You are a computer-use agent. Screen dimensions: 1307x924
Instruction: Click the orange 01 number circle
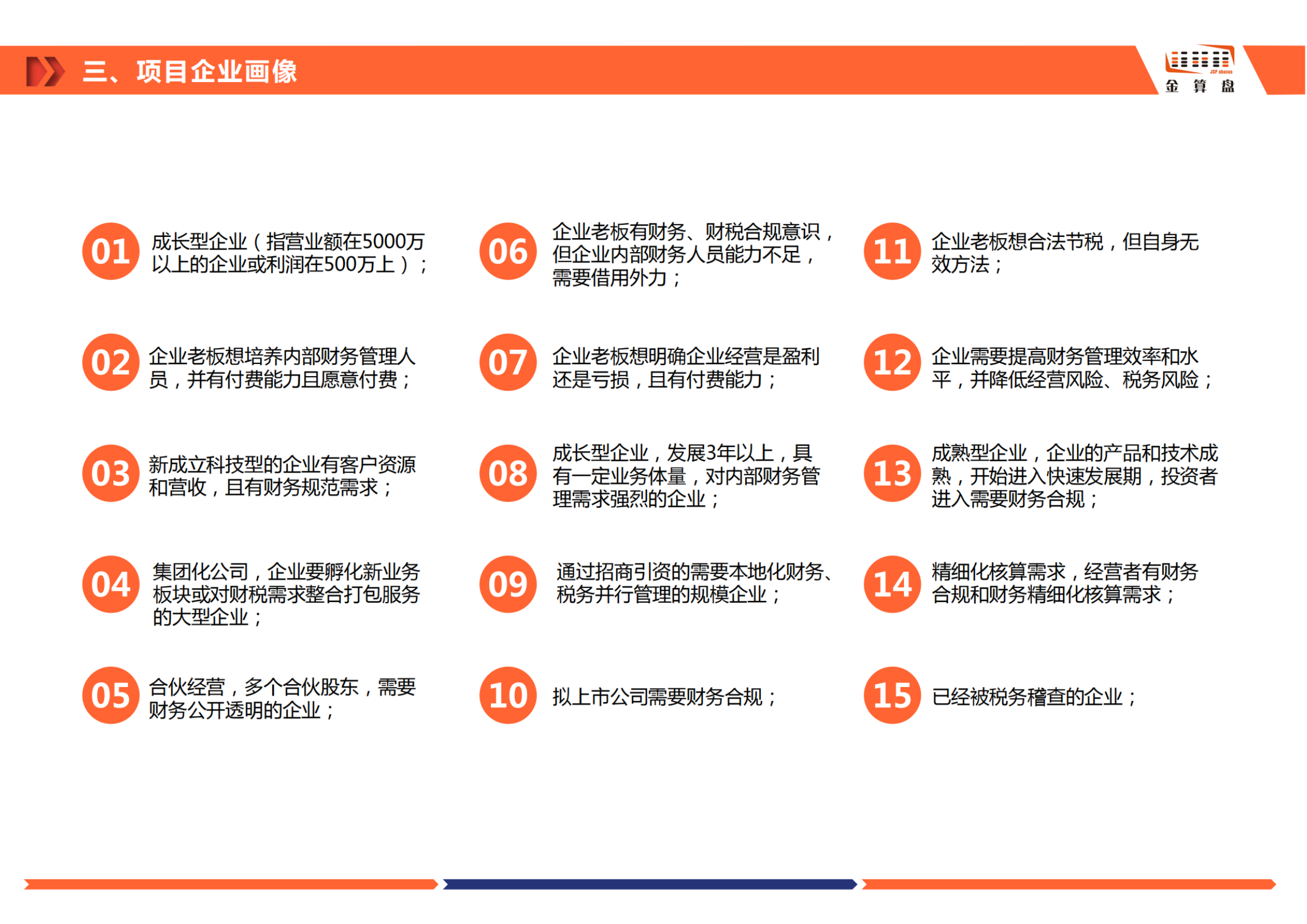(x=111, y=251)
